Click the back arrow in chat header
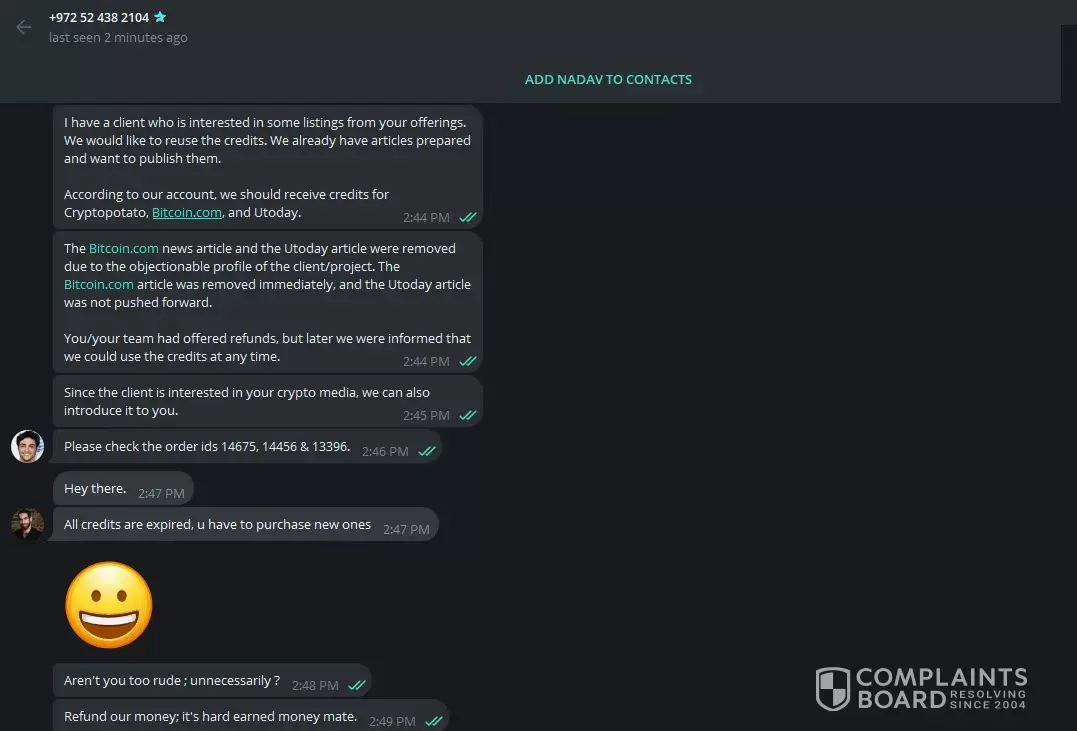 [x=24, y=27]
